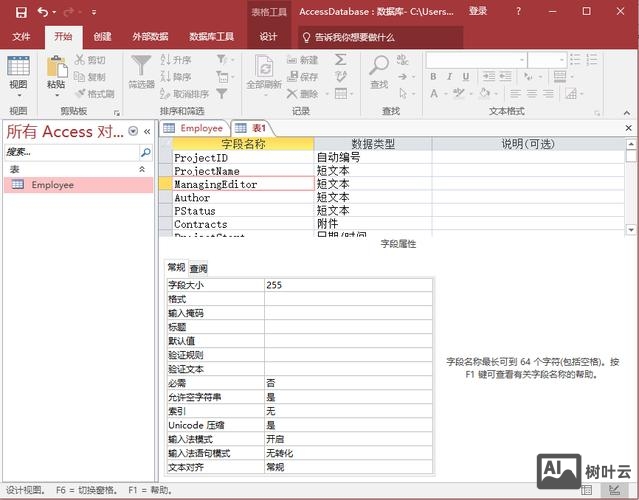Viewport: 639px width, 500px height.
Task: Collapse the 表 group chevron
Action: coord(142,169)
